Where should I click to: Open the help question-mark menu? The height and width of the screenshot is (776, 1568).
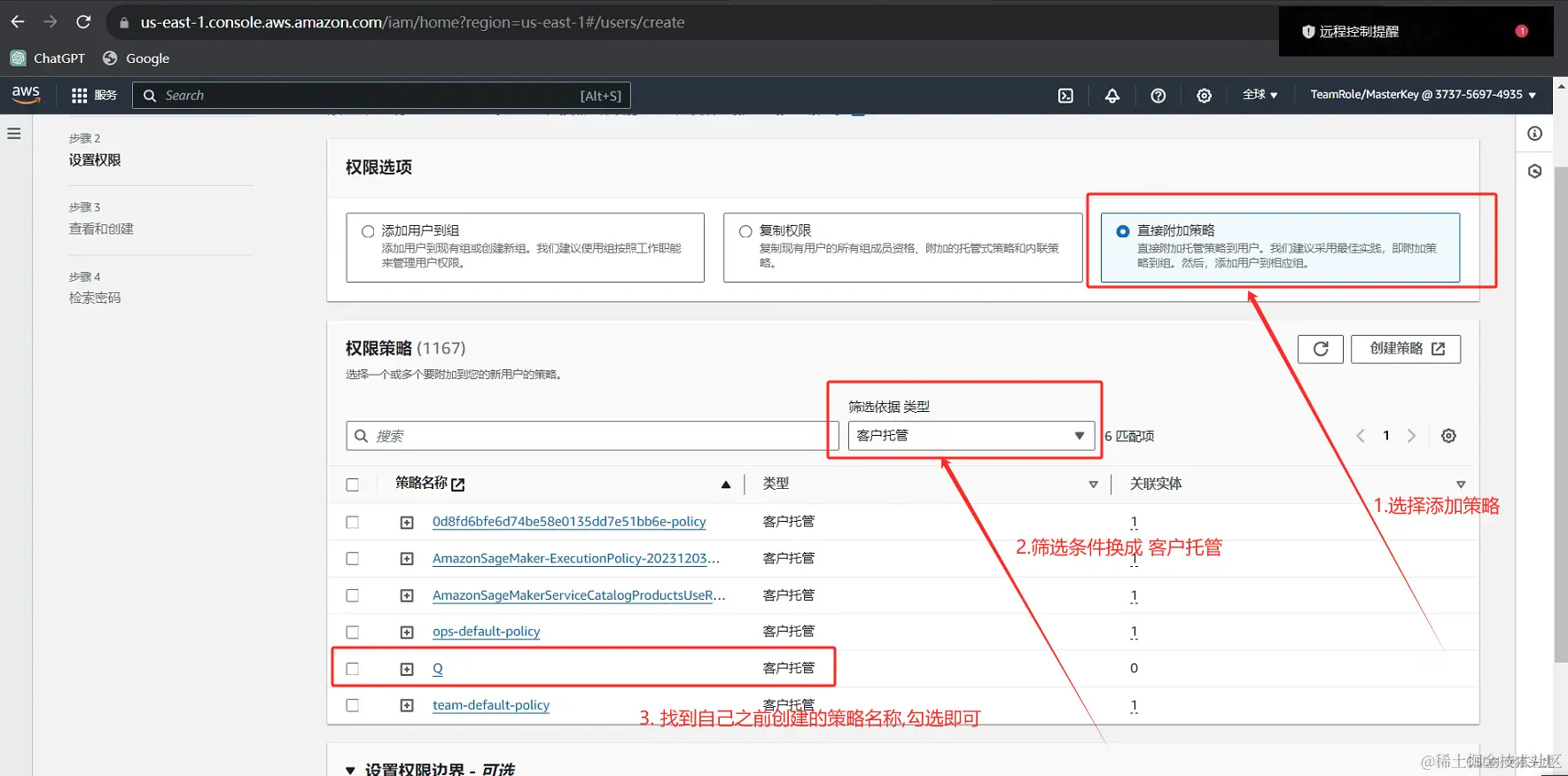coord(1158,96)
